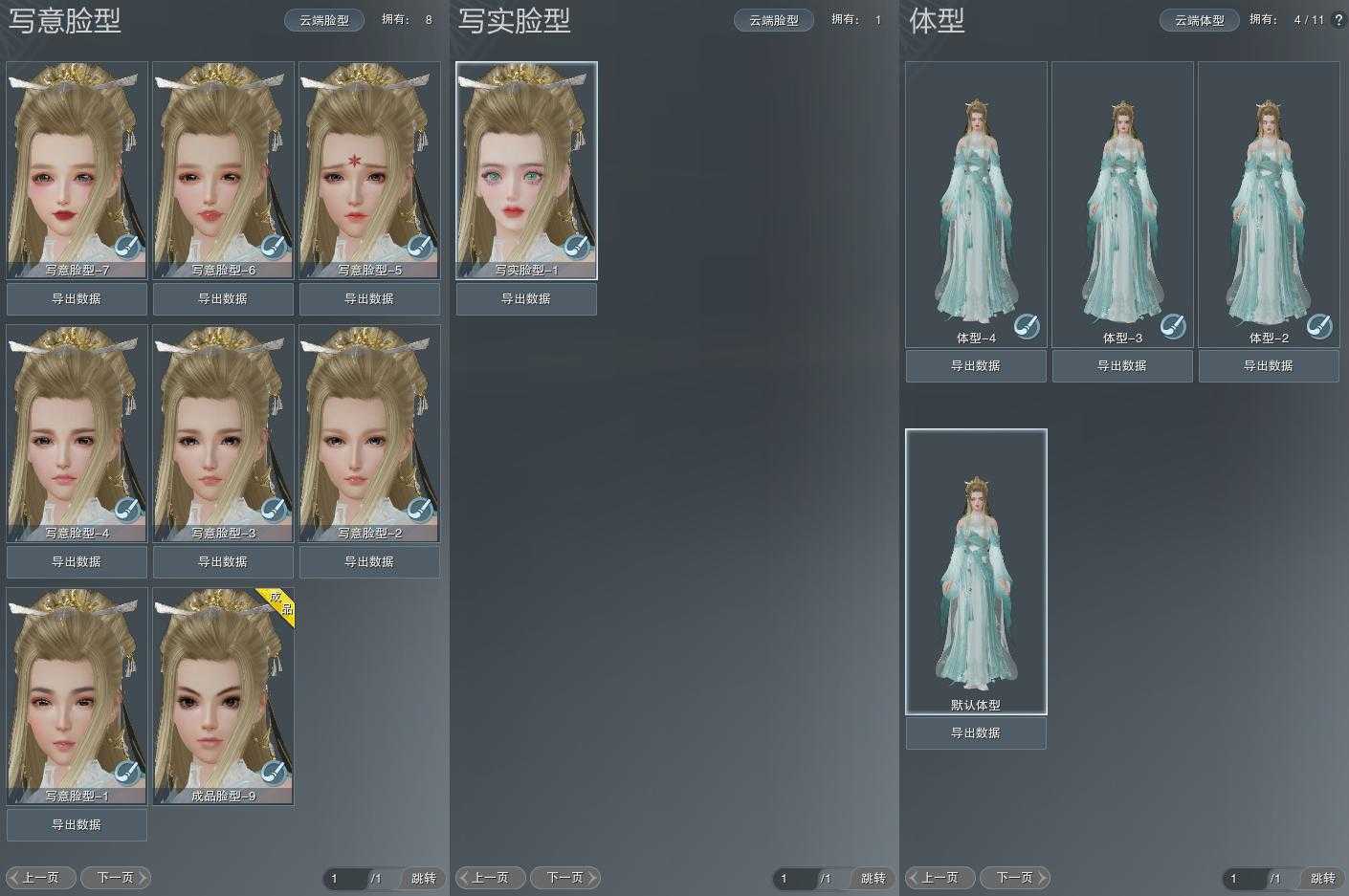Image resolution: width=1349 pixels, height=896 pixels.
Task: Select the 成品脸型-9 face thumbnail
Action: 224,697
